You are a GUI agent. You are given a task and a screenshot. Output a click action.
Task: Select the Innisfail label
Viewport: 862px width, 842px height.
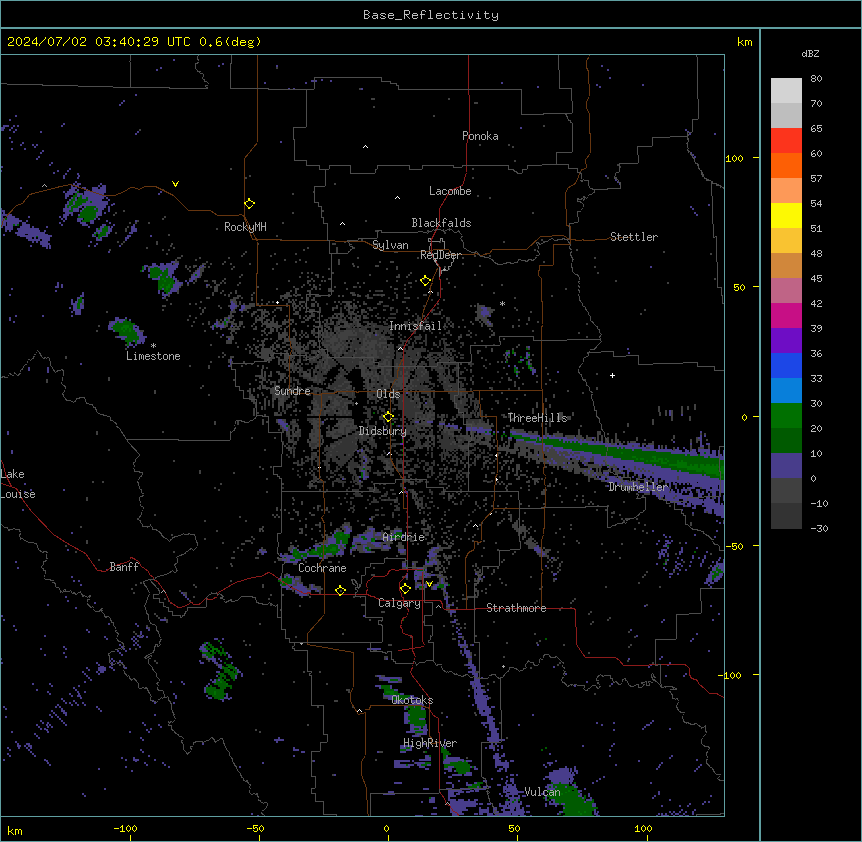(x=415, y=326)
